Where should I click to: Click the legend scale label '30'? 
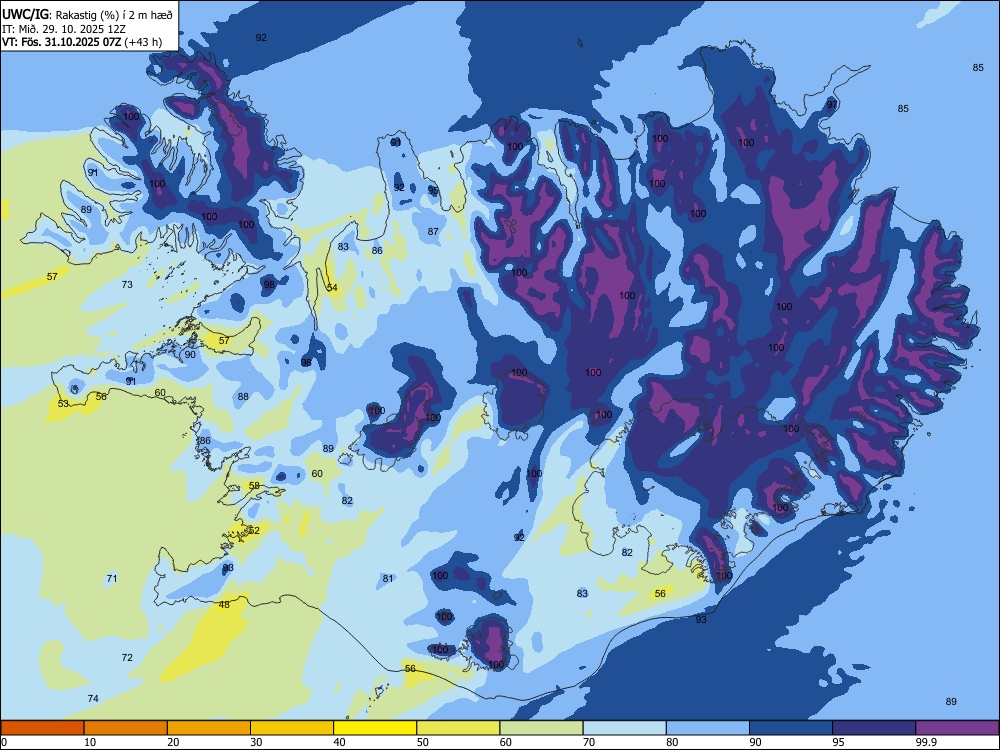pos(256,742)
